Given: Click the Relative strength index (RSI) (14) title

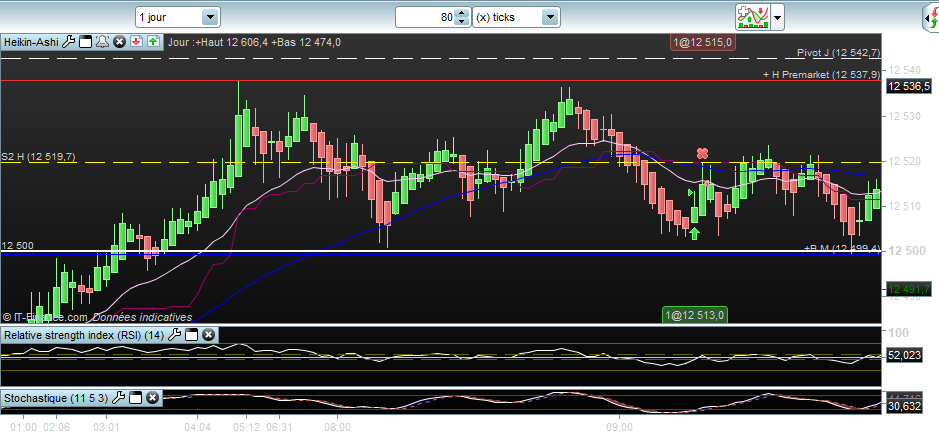Looking at the screenshot, I should click(x=84, y=335).
